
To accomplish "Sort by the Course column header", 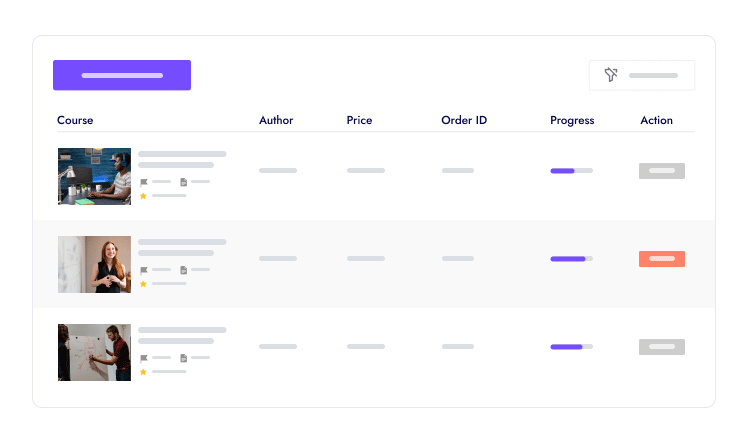I will [x=75, y=120].
